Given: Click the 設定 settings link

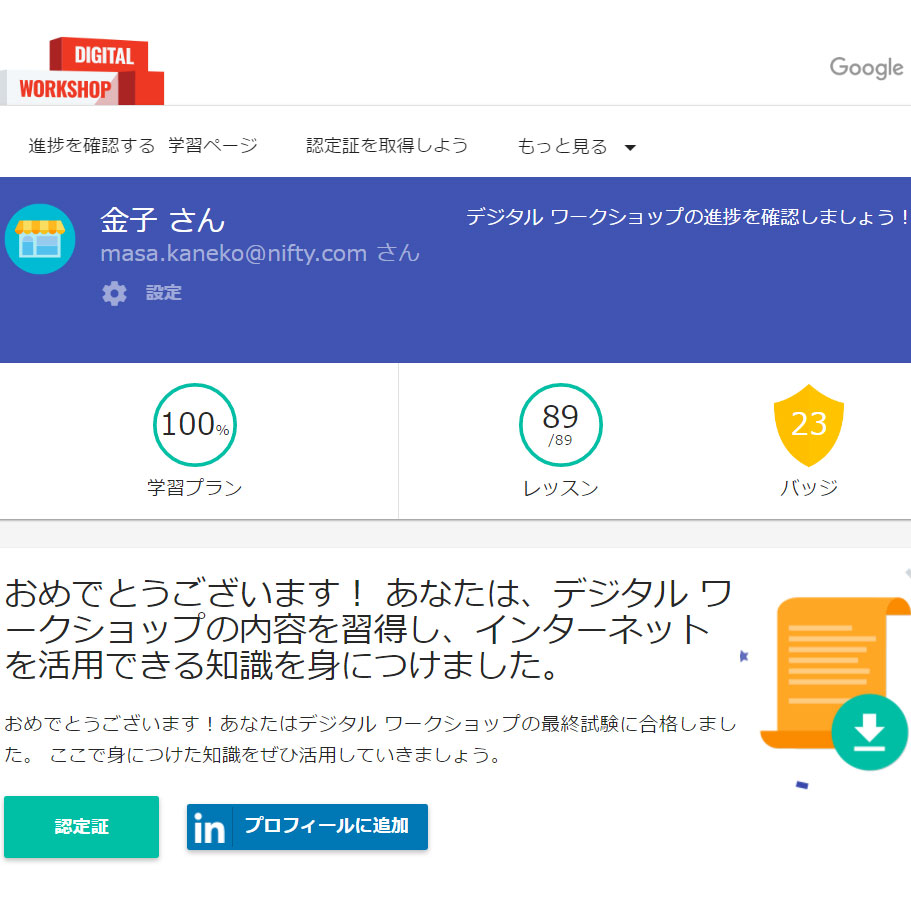Looking at the screenshot, I should coord(163,293).
